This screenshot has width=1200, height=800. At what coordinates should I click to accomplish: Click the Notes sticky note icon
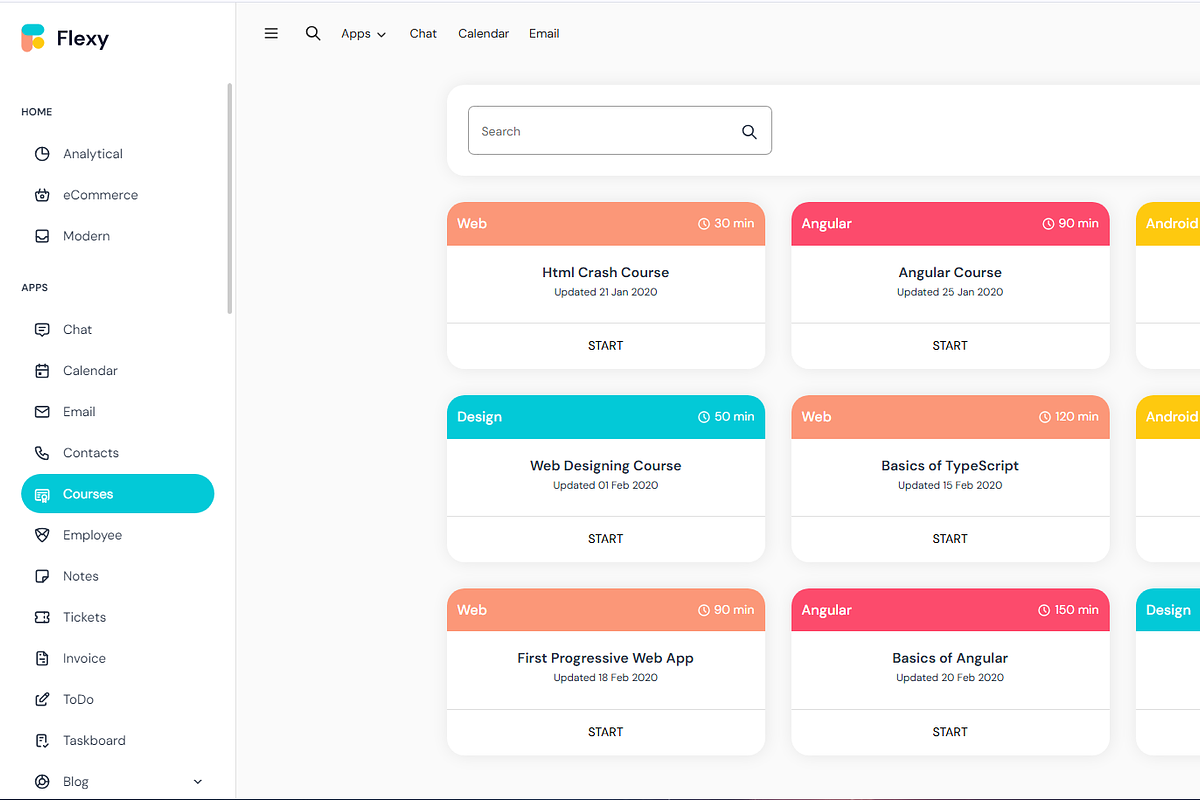[42, 576]
